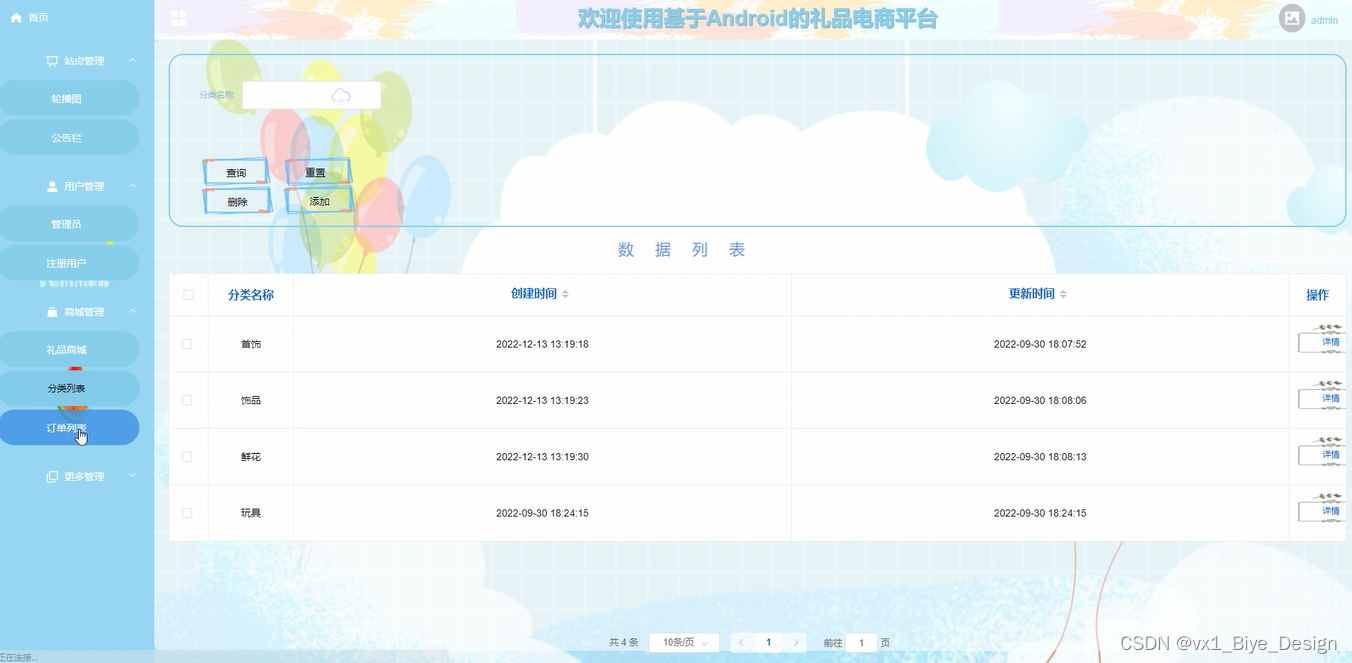This screenshot has width=1352, height=663.
Task: Click the 查询 button
Action: pos(236,173)
